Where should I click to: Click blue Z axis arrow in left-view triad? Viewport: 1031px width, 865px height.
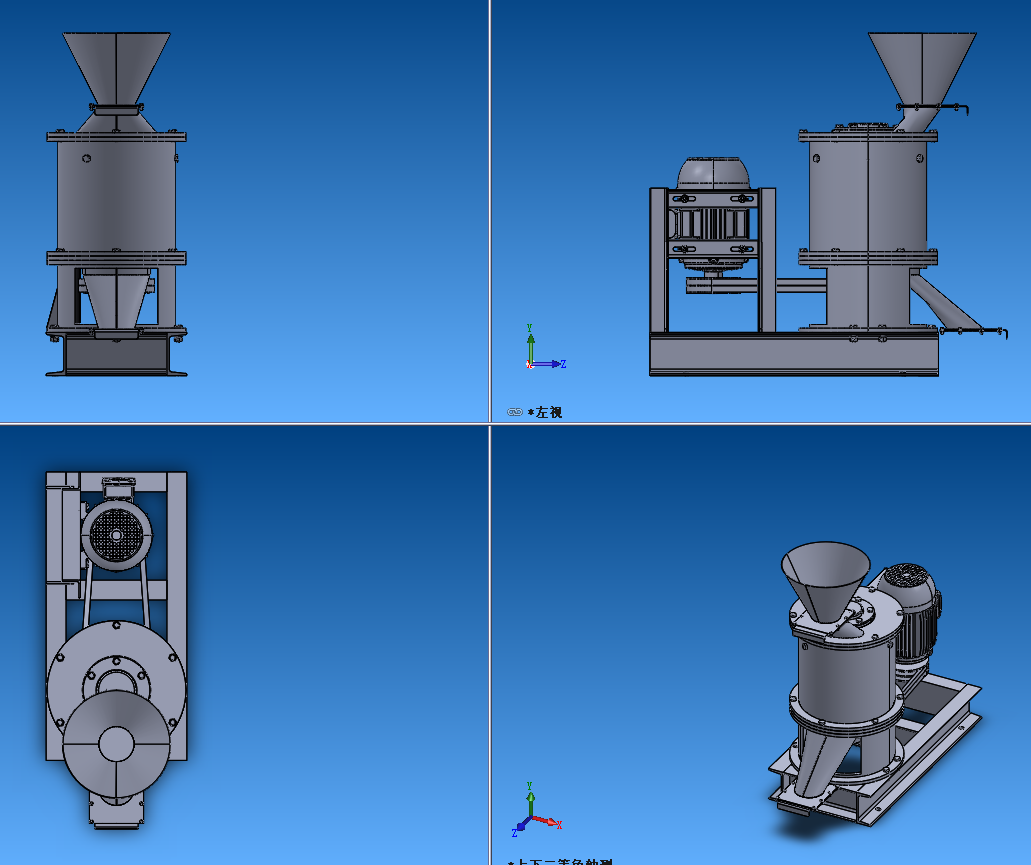(552, 364)
